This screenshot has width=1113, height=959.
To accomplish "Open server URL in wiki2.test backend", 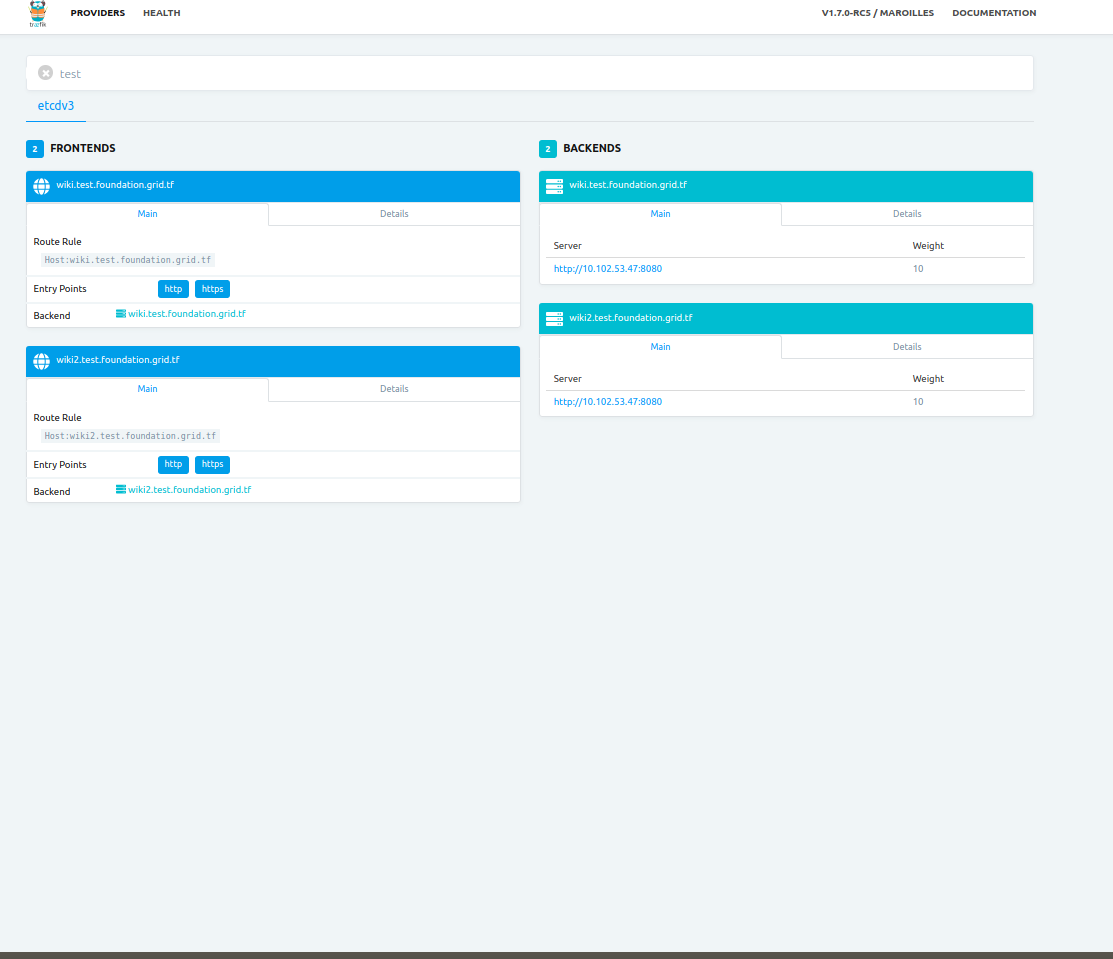I will [608, 402].
